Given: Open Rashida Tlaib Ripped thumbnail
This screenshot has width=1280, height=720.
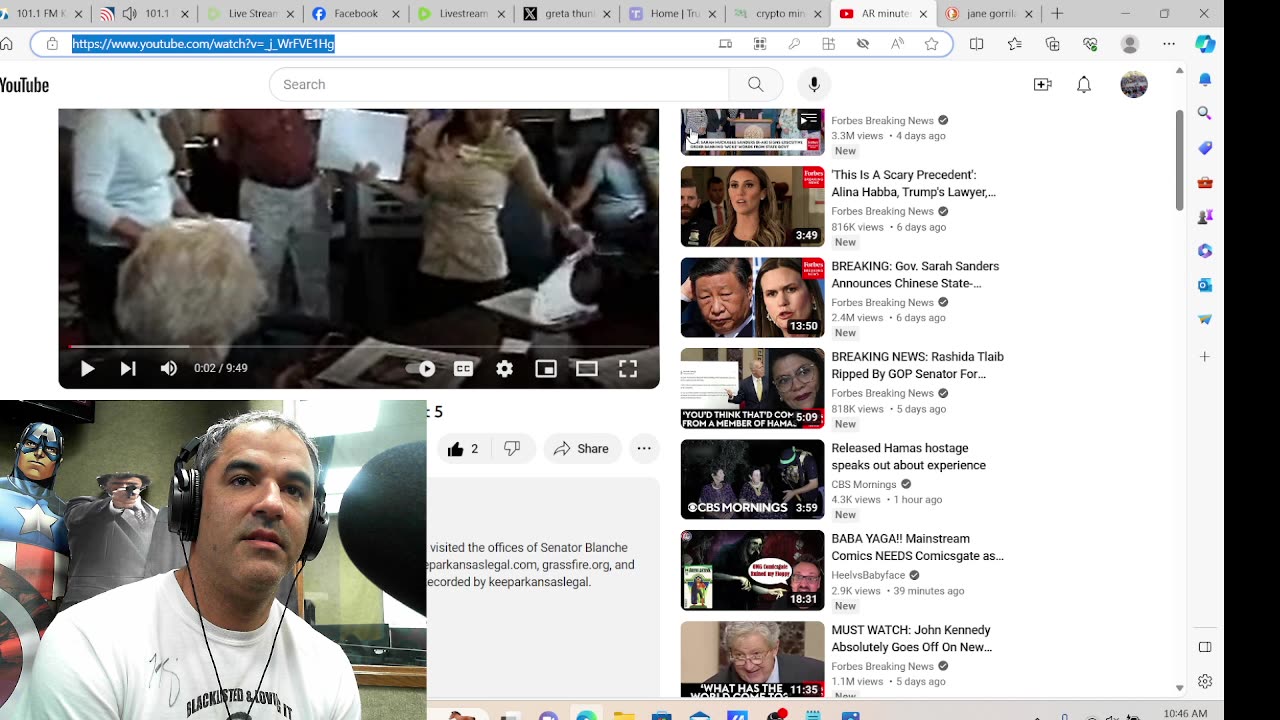Looking at the screenshot, I should click(753, 388).
